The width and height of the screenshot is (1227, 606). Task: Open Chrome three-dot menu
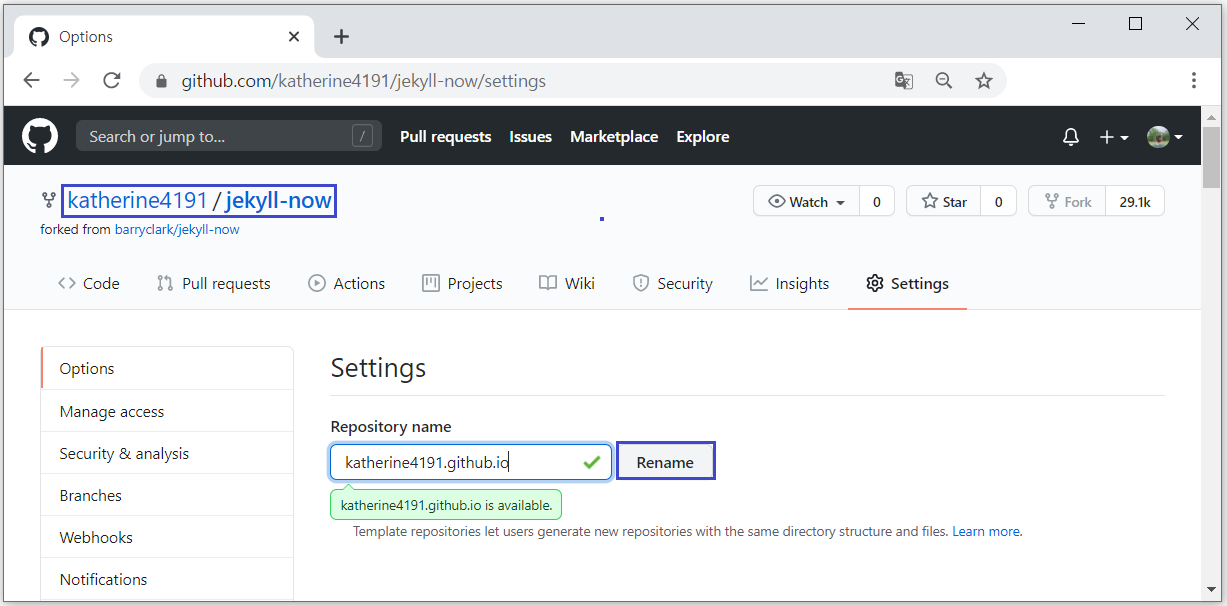[x=1194, y=81]
